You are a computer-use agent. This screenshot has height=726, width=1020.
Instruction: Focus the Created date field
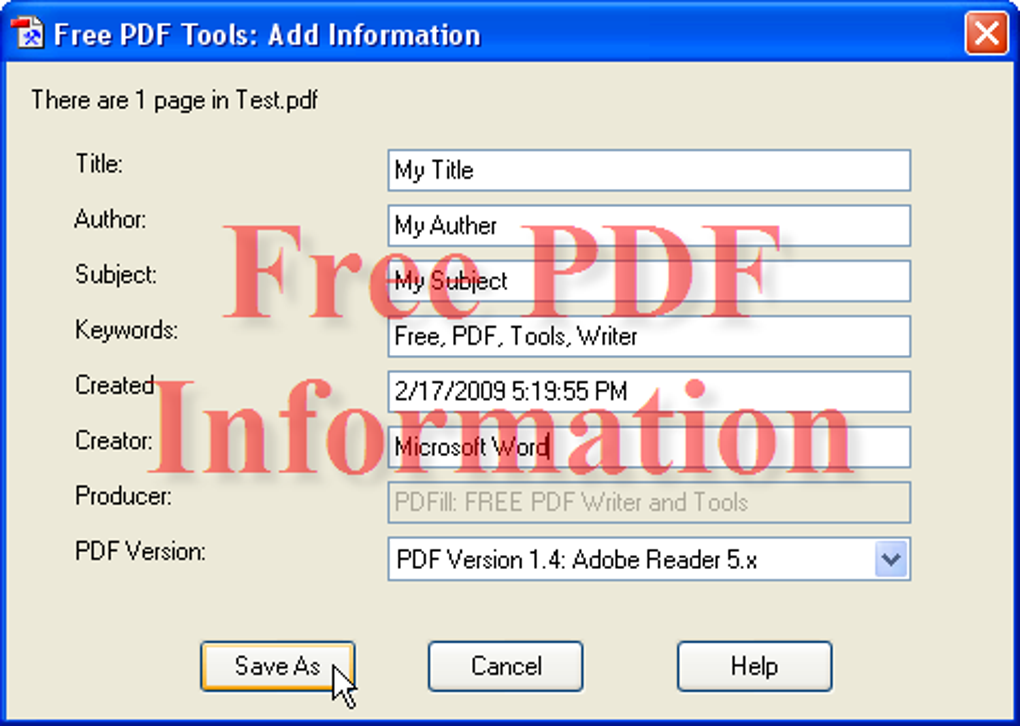(x=648, y=392)
